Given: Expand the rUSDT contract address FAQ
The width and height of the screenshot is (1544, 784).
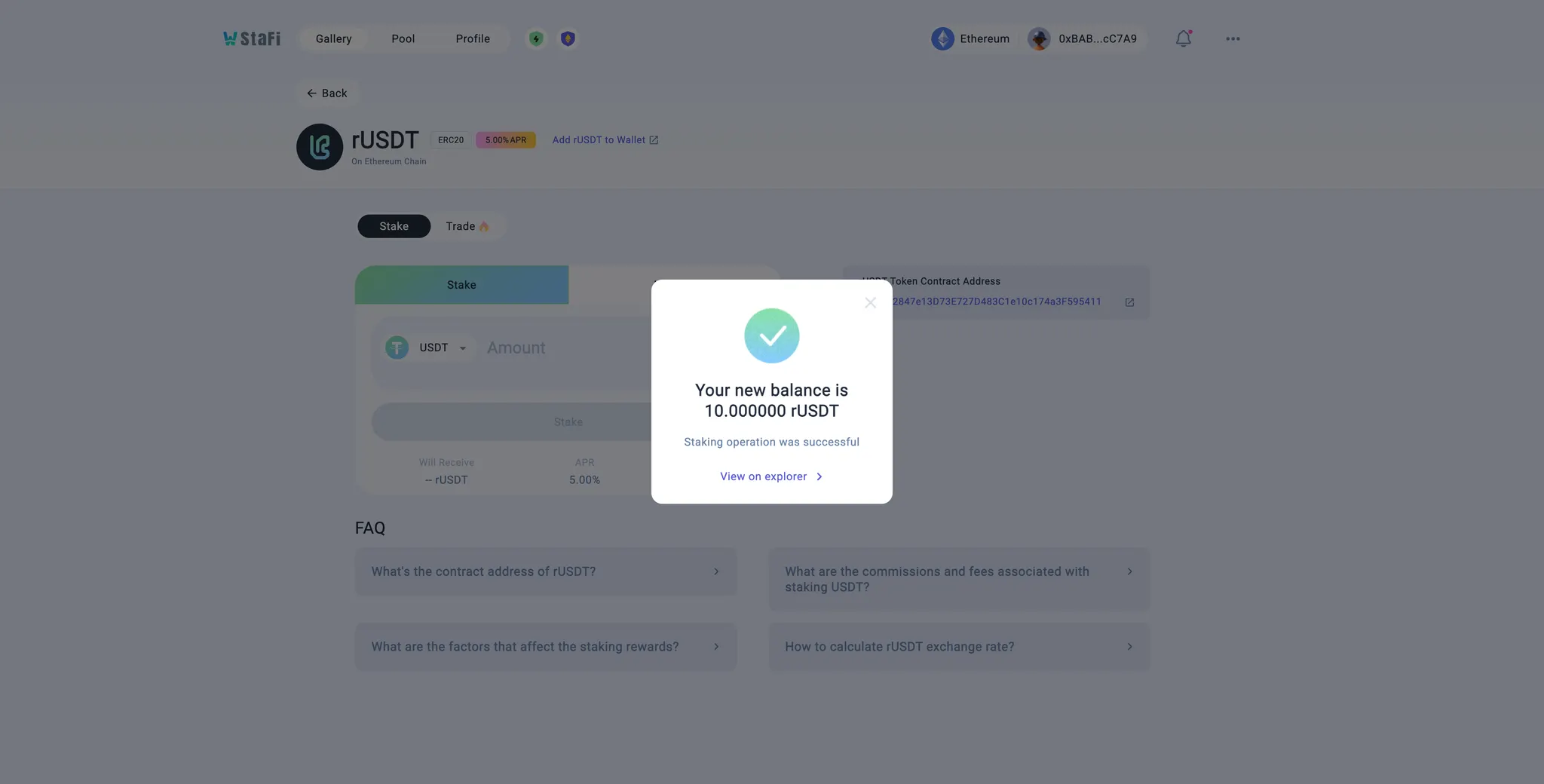Looking at the screenshot, I should tap(545, 571).
